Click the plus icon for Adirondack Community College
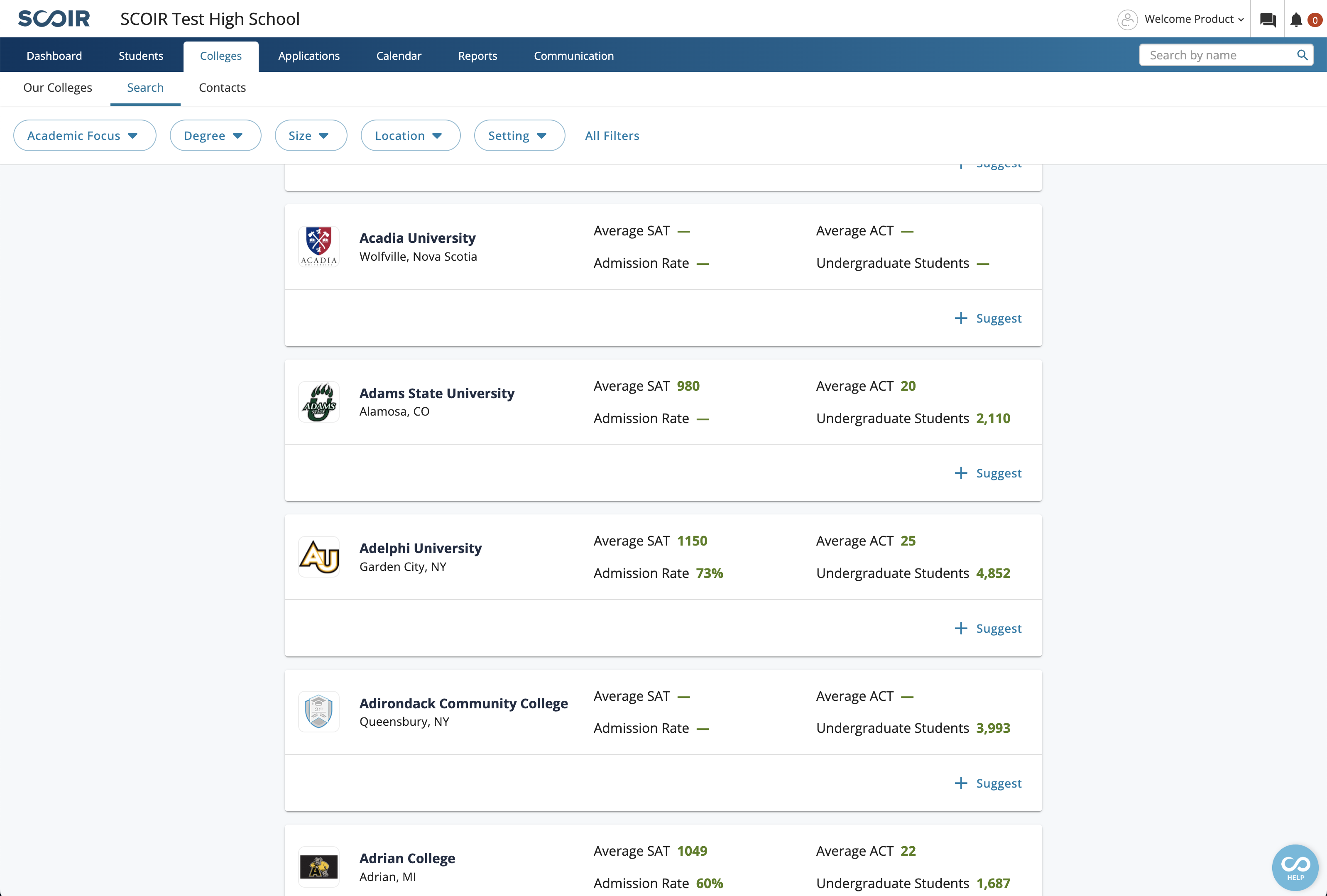The height and width of the screenshot is (896, 1327). point(961,783)
